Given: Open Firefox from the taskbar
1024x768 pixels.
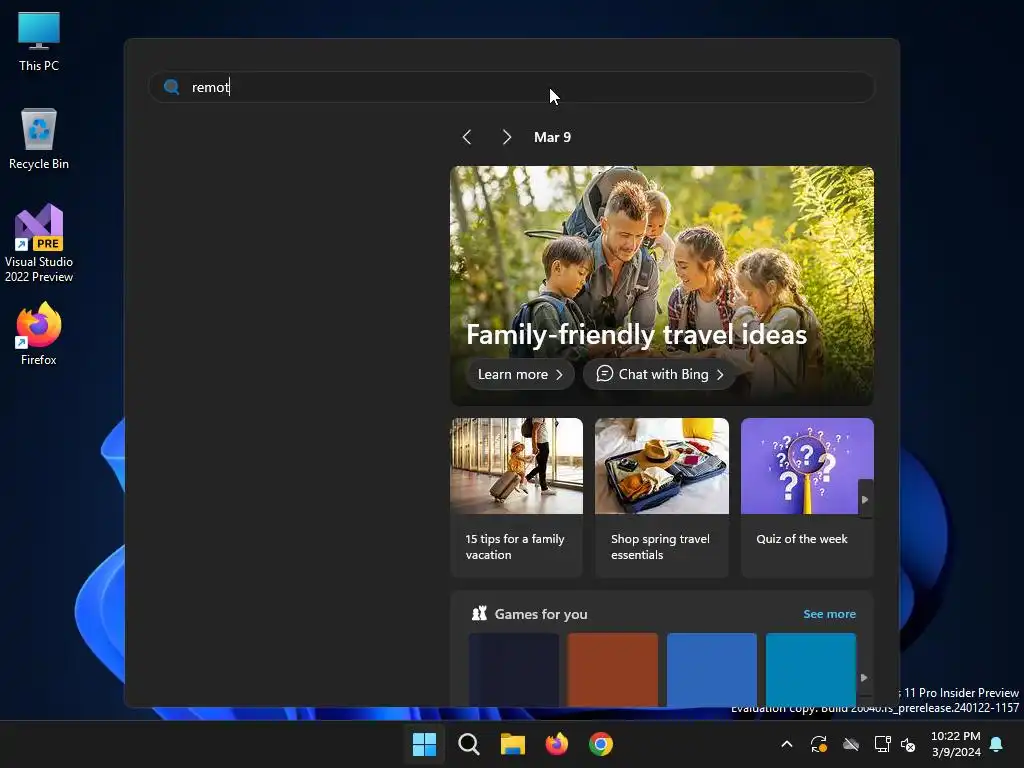Looking at the screenshot, I should 556,744.
